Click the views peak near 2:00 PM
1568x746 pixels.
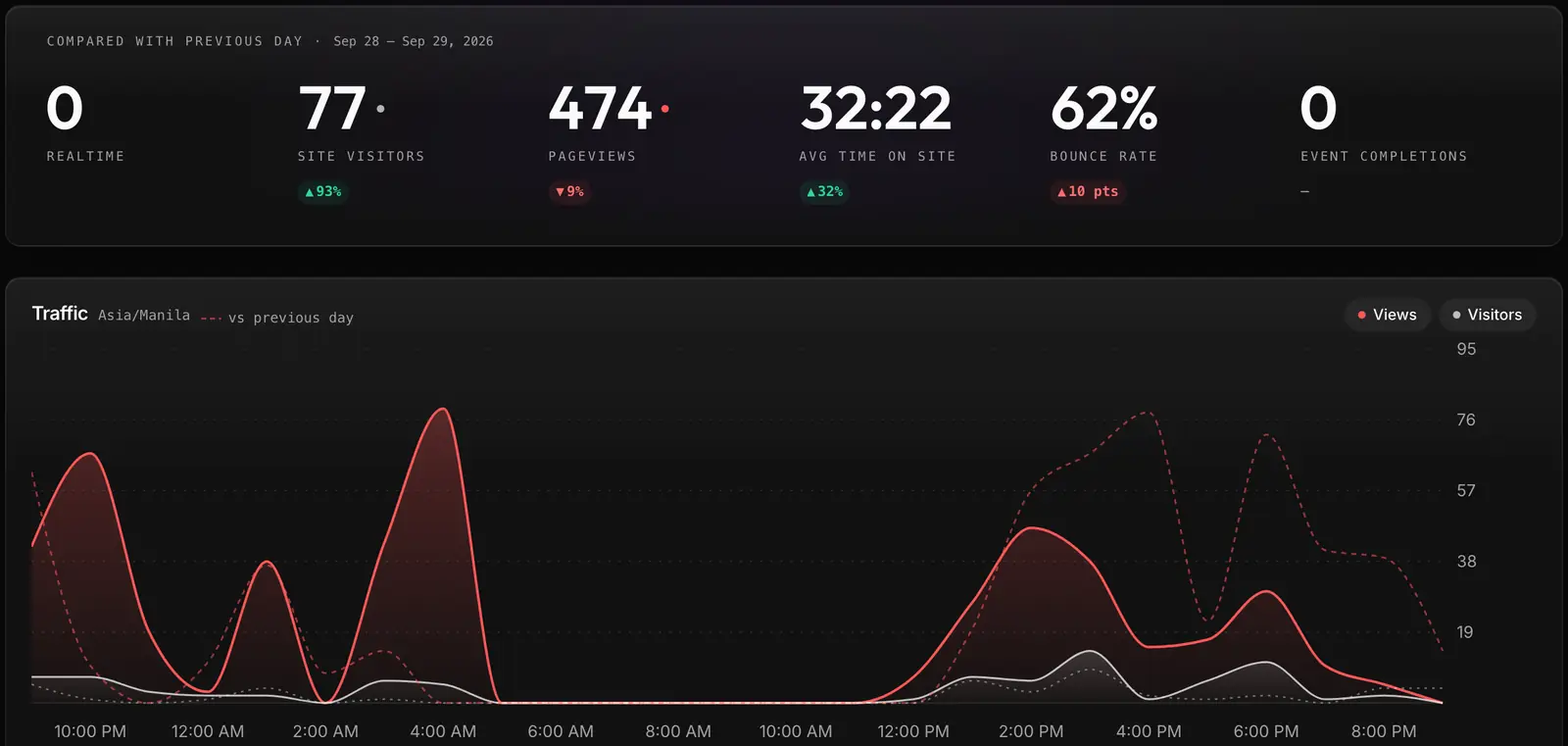[x=1032, y=528]
